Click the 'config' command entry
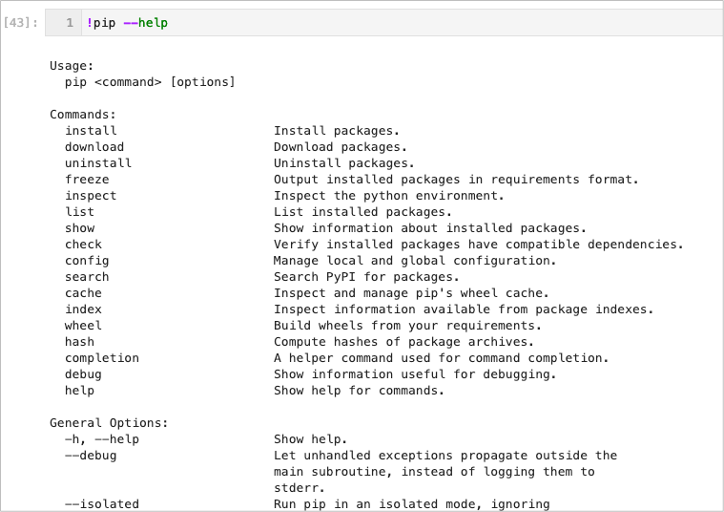Viewport: 724px width, 512px height. pyautogui.click(x=87, y=261)
